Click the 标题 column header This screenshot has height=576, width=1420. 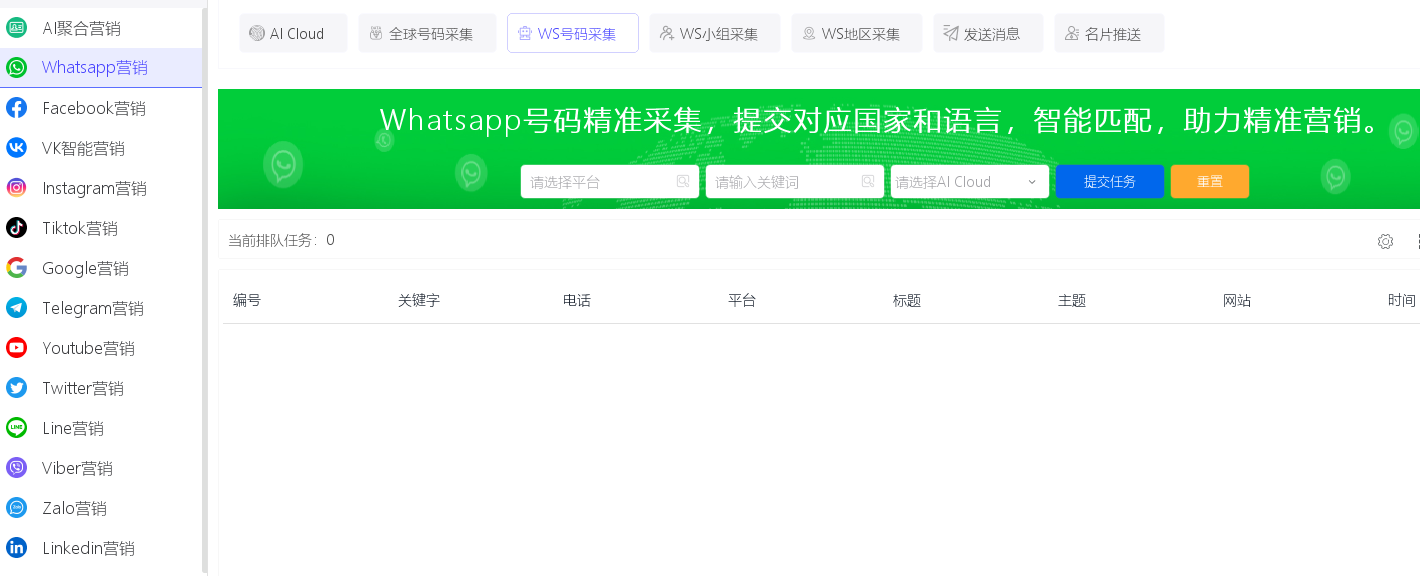tap(907, 300)
